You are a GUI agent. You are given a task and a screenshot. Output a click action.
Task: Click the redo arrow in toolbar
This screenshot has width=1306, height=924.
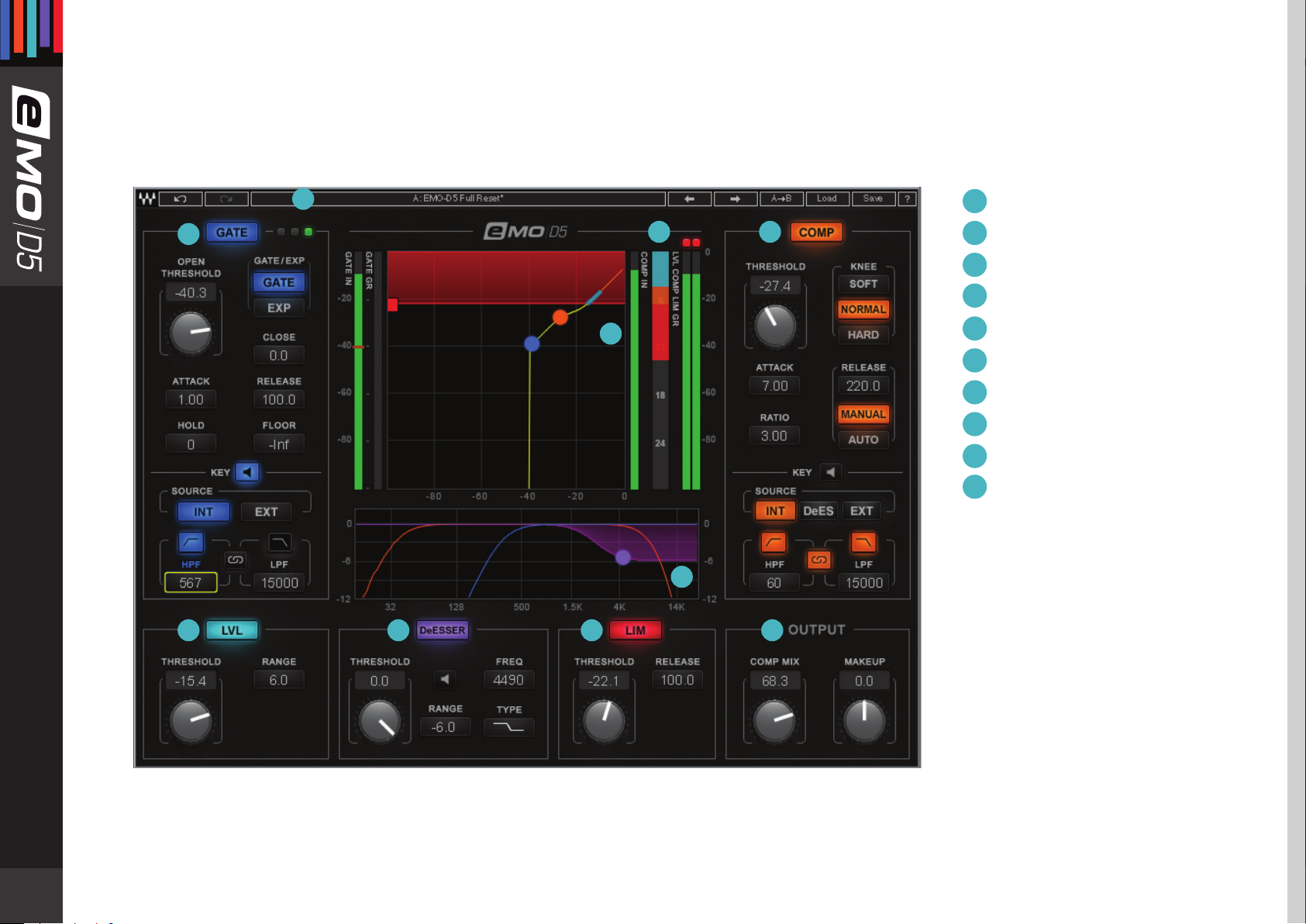[x=226, y=199]
